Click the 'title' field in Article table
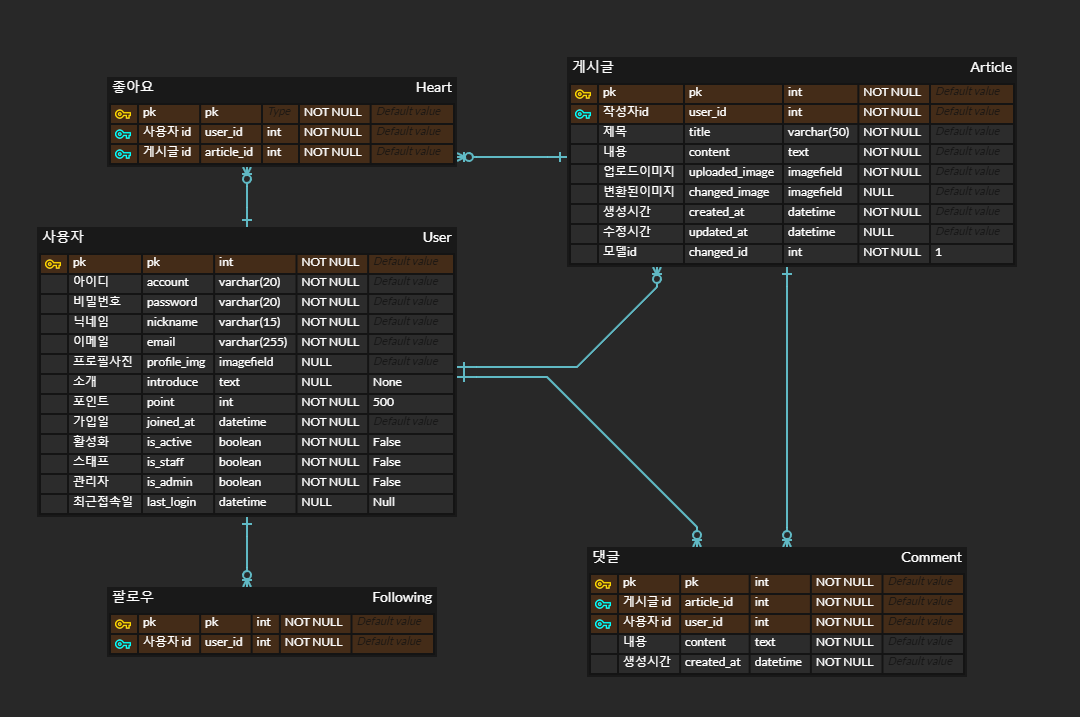Screen dimensions: 1080x717 (732, 132)
